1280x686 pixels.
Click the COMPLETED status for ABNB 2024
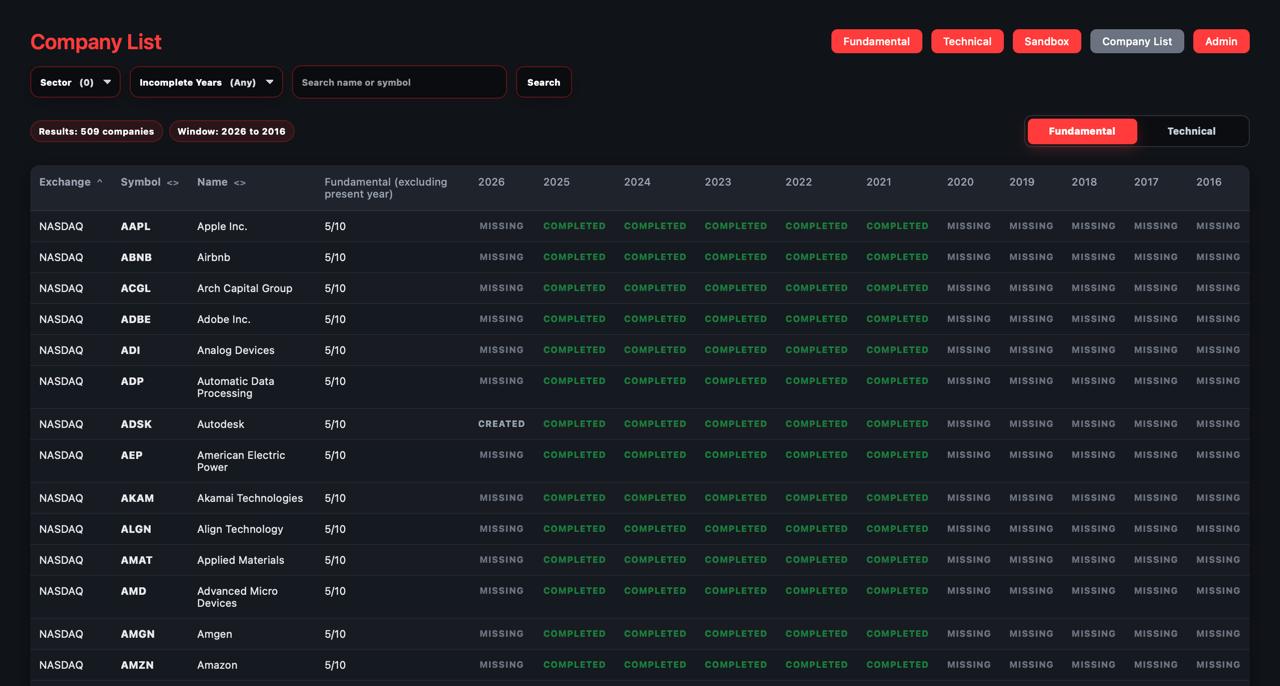[655, 257]
